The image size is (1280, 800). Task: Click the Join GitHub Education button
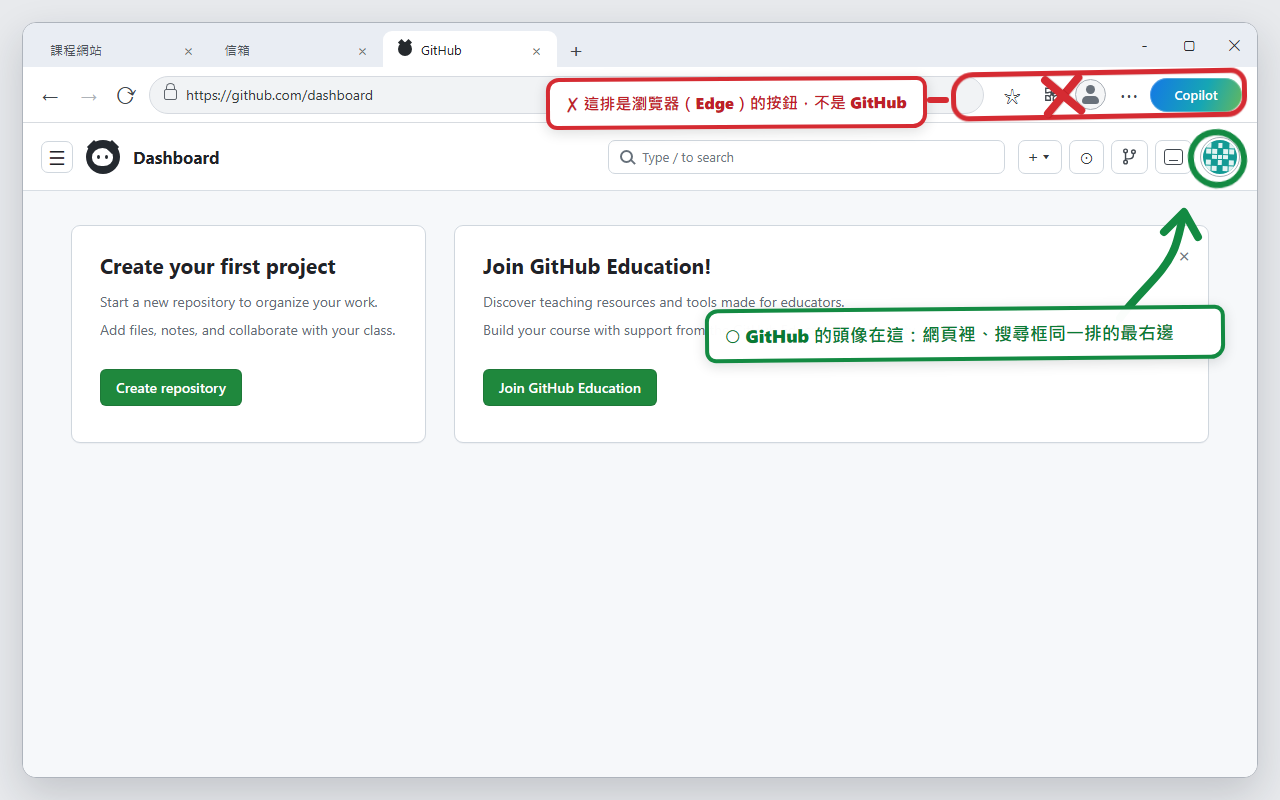(570, 388)
